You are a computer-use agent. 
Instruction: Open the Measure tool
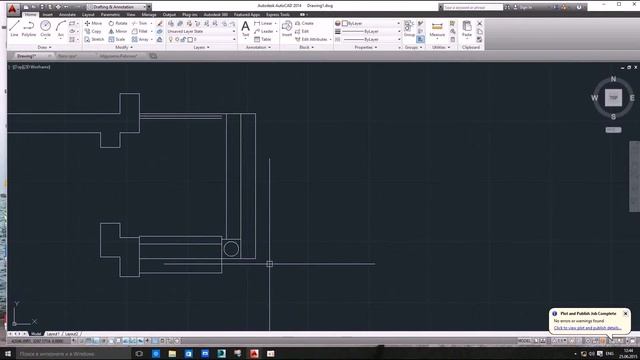437,29
